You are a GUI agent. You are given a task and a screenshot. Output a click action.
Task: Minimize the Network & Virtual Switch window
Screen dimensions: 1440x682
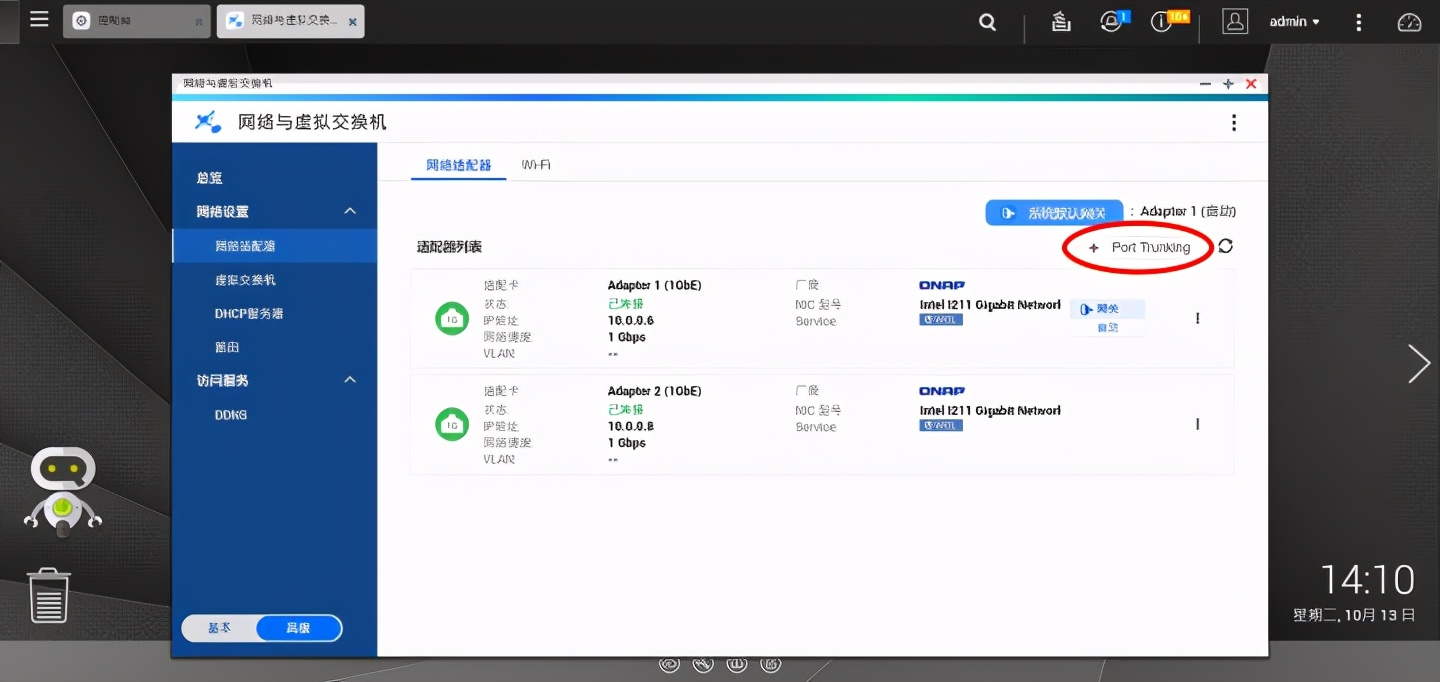(x=1206, y=84)
